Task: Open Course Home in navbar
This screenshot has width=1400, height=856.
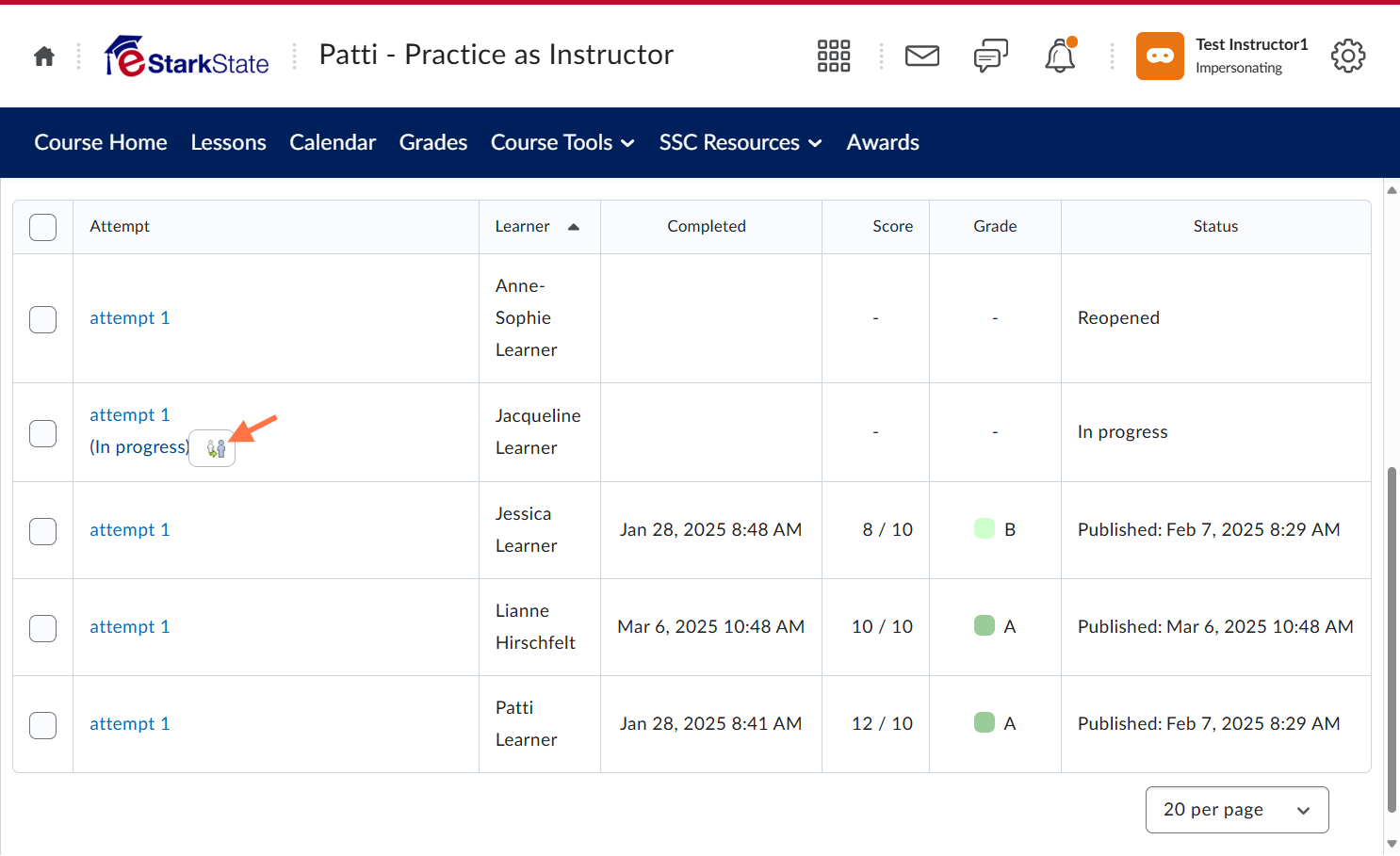Action: pyautogui.click(x=101, y=142)
